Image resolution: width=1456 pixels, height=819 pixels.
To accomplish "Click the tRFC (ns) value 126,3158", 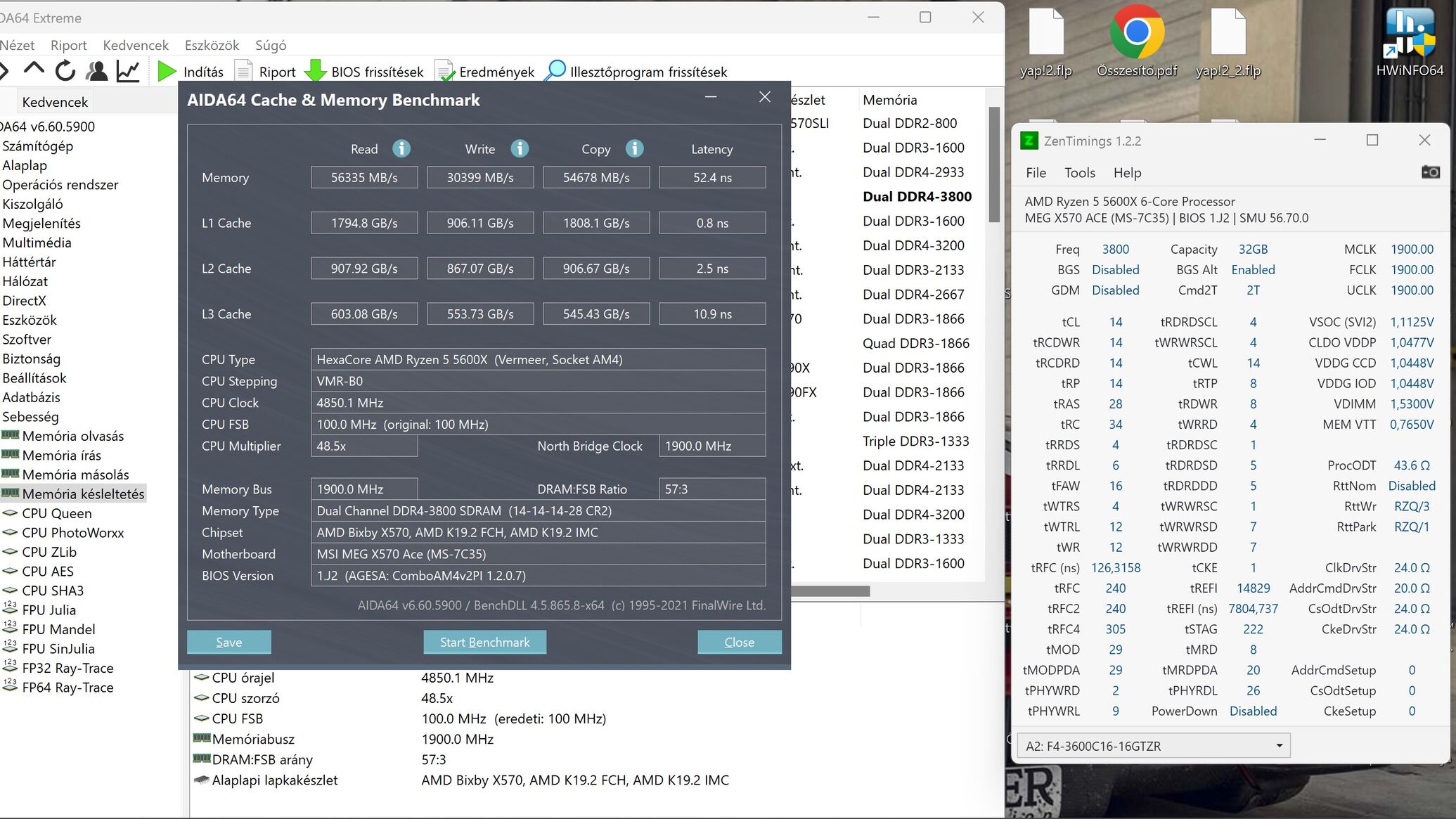I will [x=1115, y=567].
